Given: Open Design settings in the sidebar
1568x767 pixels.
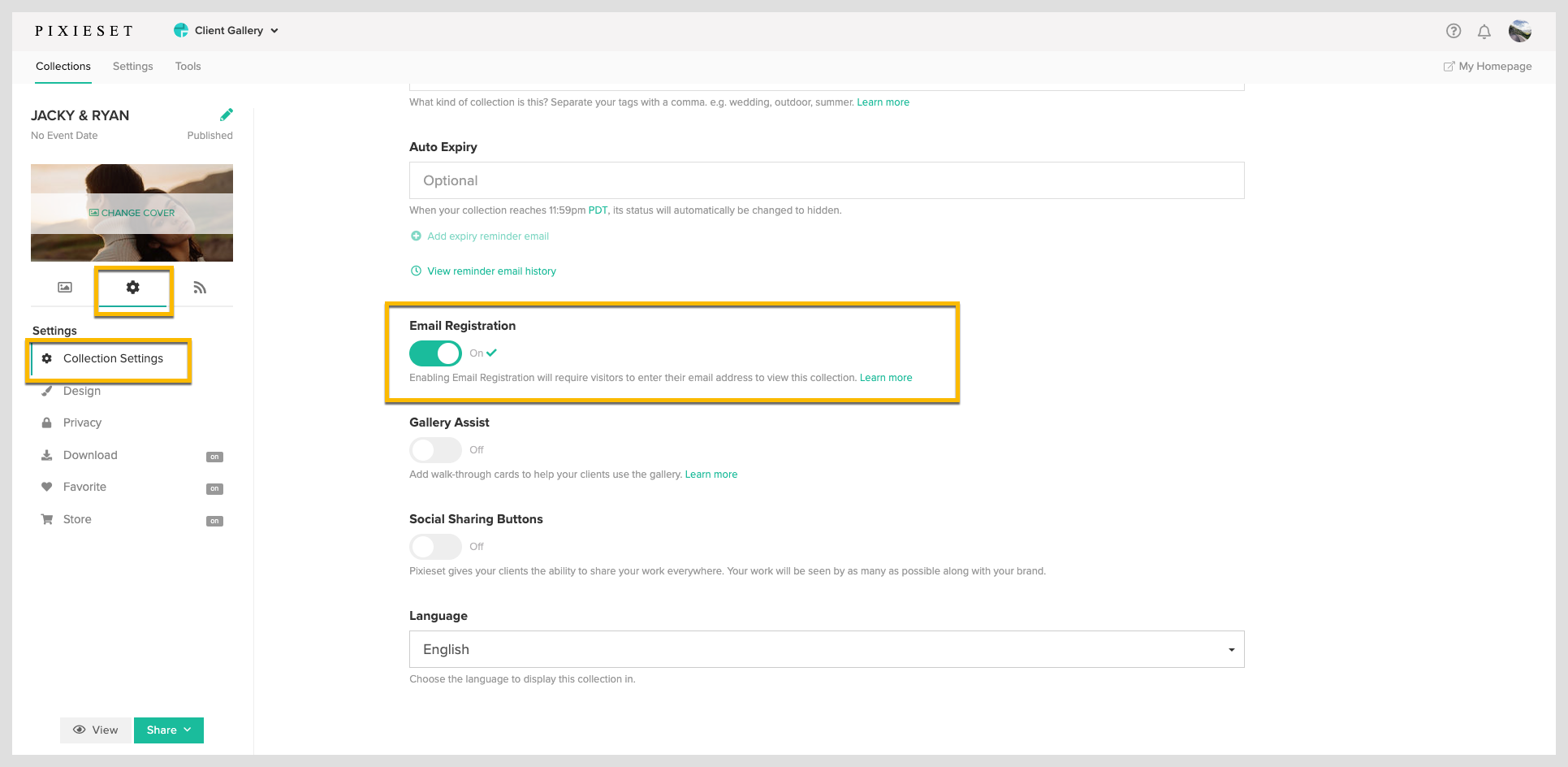Looking at the screenshot, I should (x=82, y=391).
